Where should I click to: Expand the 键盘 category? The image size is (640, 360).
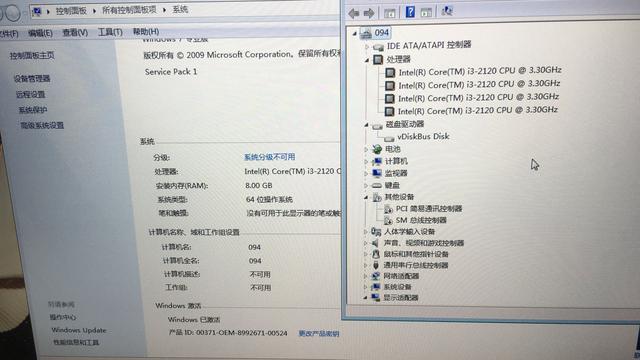(366, 185)
